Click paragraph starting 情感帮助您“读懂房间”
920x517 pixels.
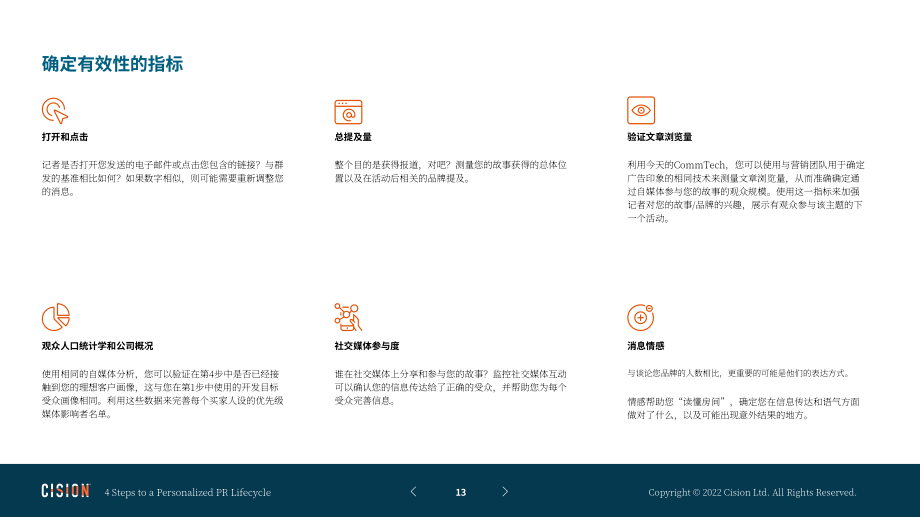(743, 408)
